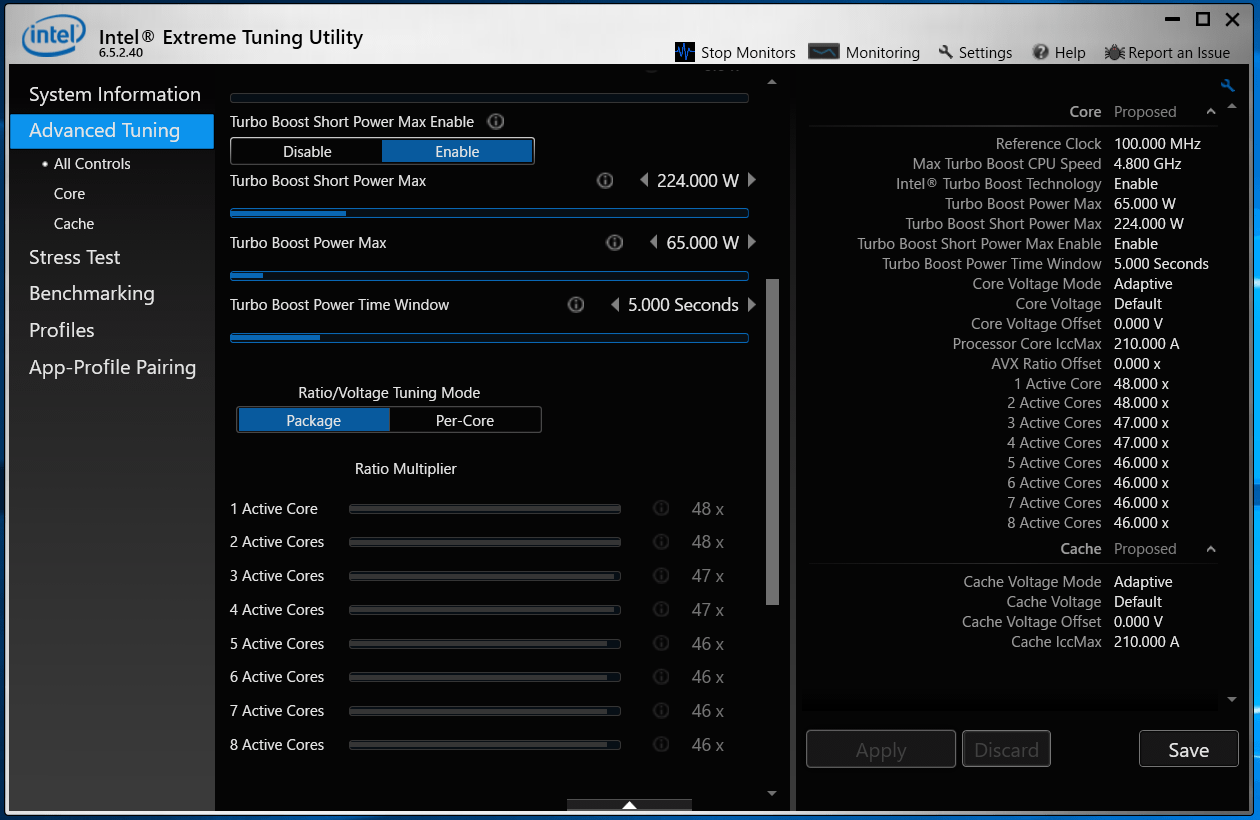Click the Apply button
This screenshot has width=1260, height=820.
tap(881, 750)
